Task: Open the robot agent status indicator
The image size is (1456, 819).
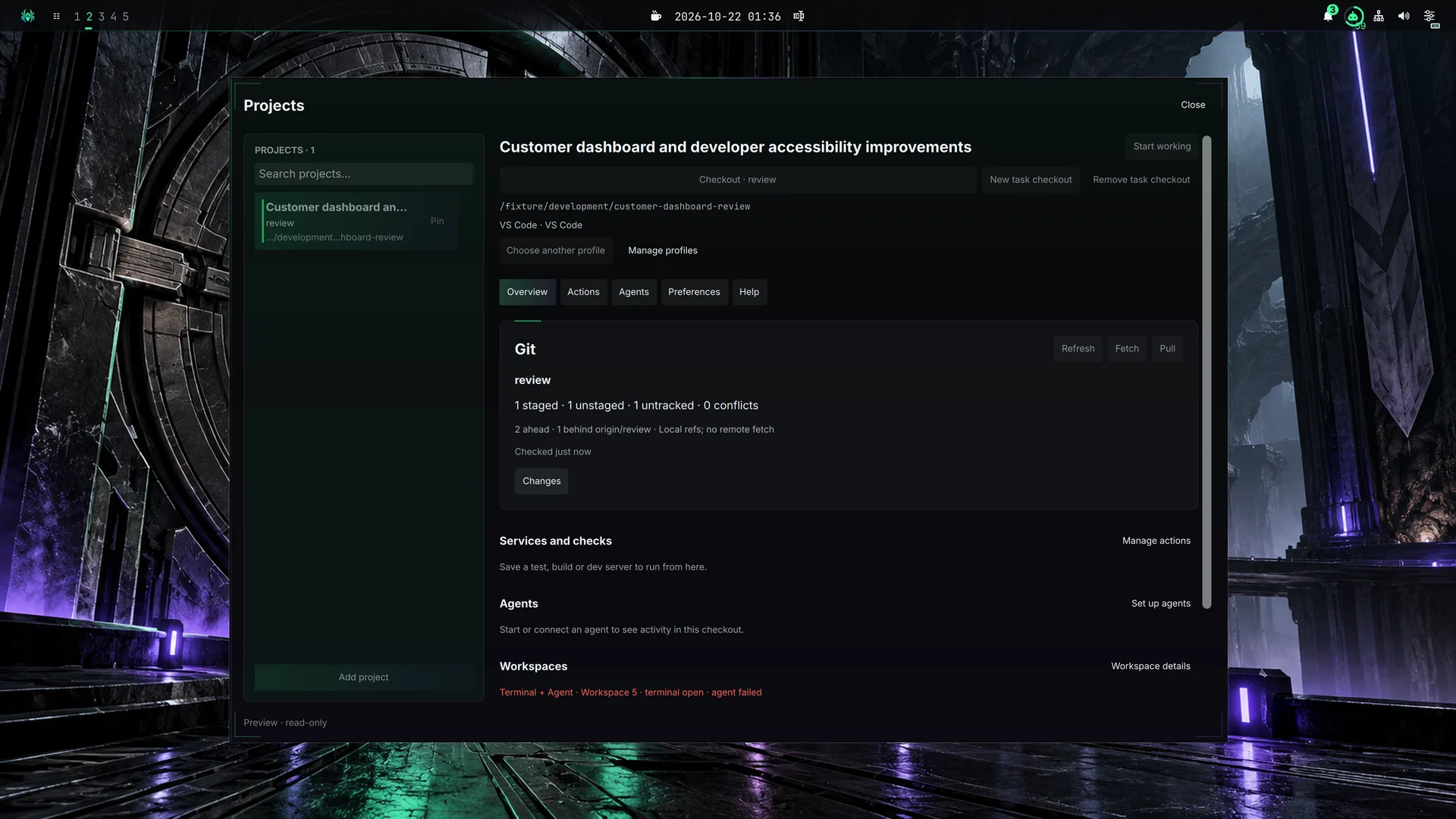Action: 1354,16
